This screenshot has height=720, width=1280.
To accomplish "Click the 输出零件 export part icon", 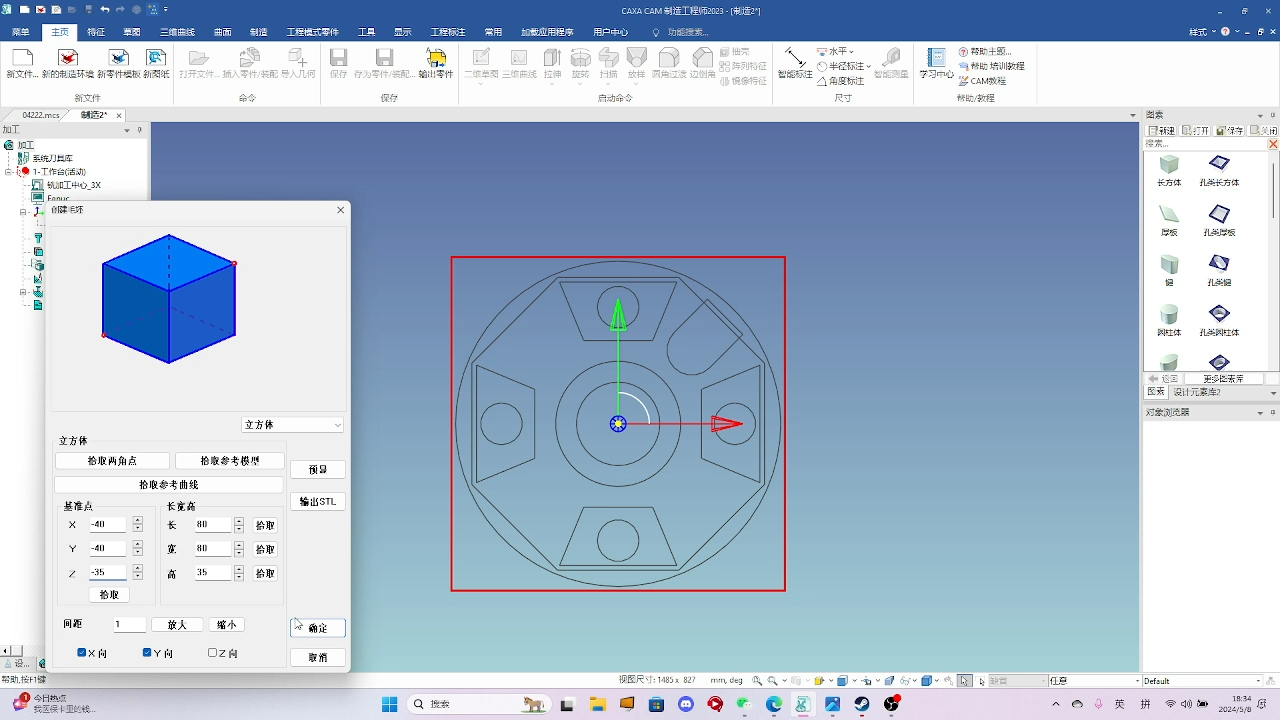I will click(x=436, y=63).
